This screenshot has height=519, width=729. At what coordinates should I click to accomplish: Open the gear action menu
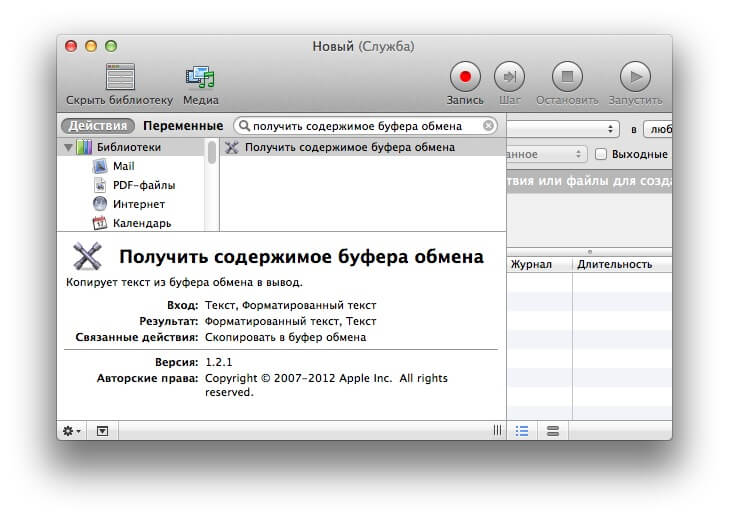72,431
